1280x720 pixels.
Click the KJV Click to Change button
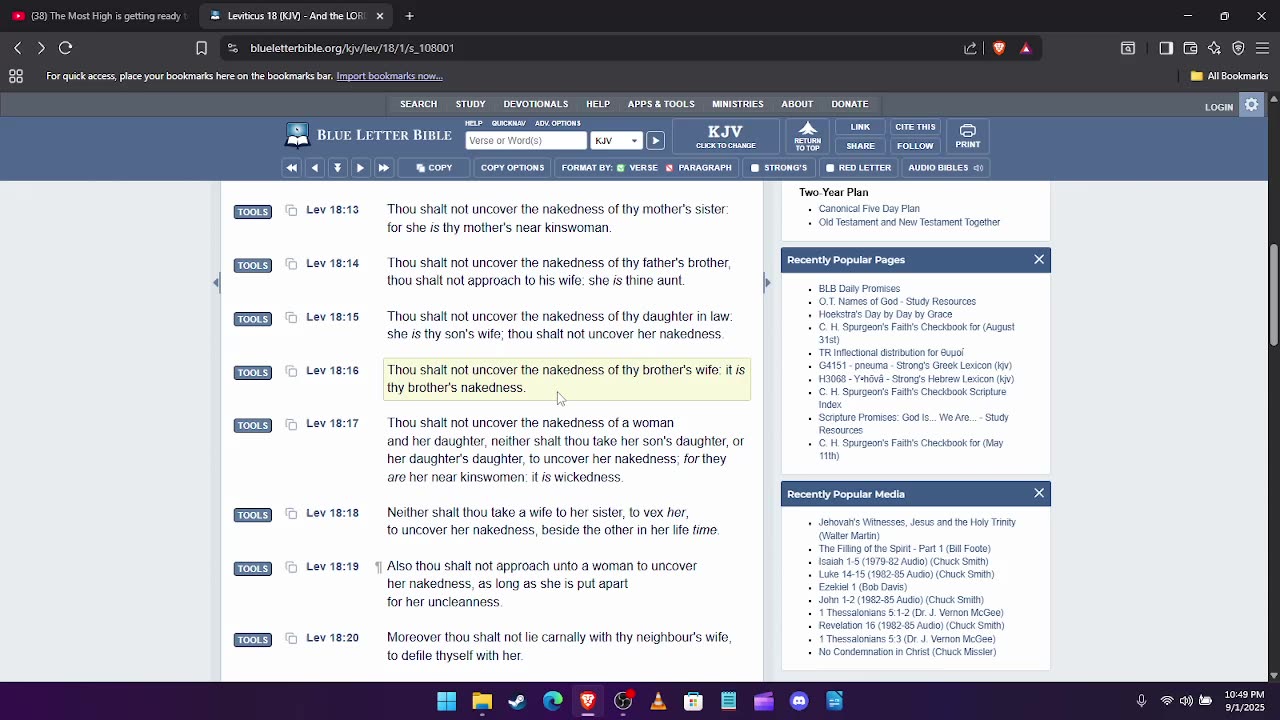(x=725, y=136)
